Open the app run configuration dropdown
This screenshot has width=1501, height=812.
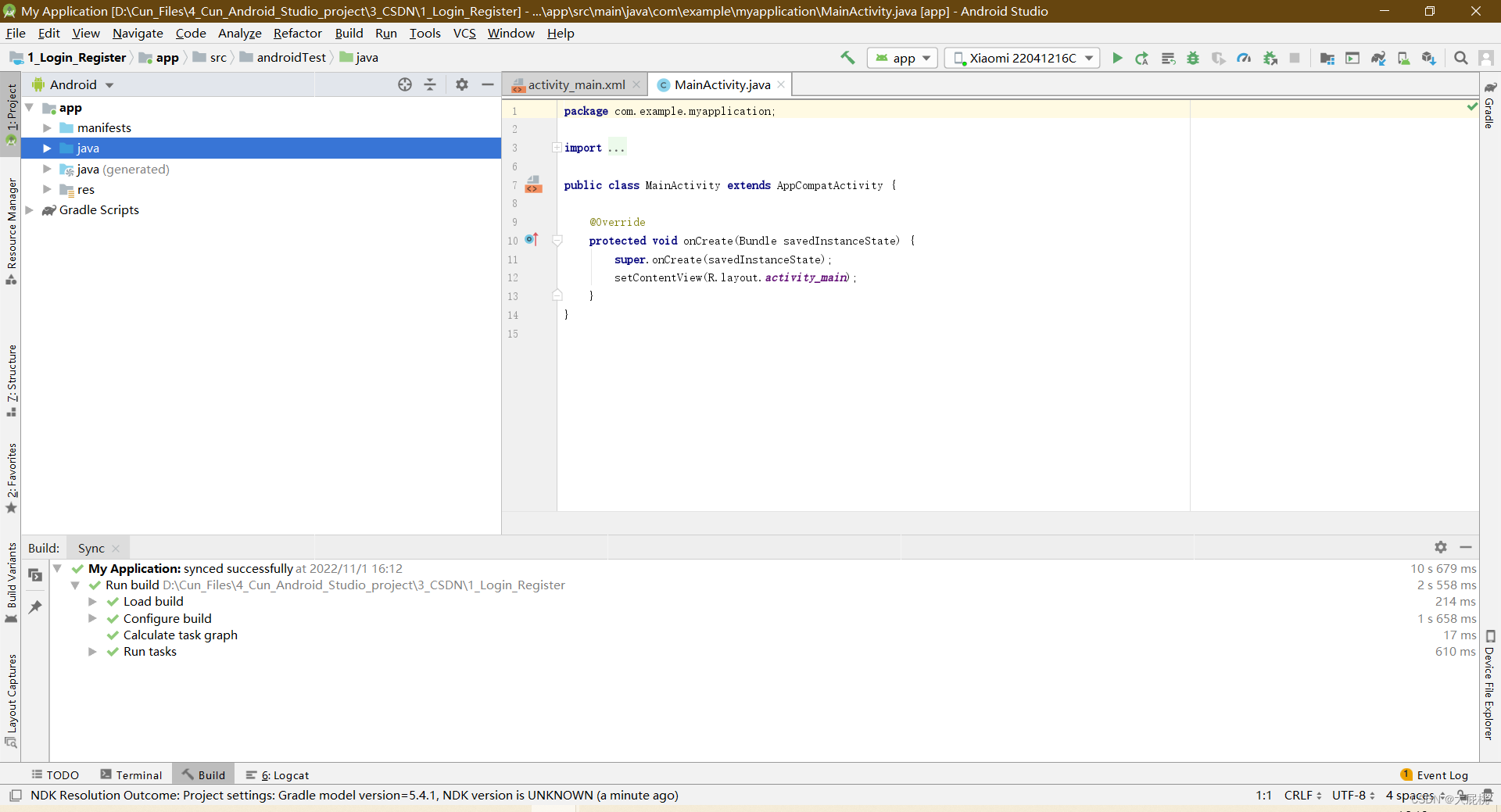click(x=902, y=58)
